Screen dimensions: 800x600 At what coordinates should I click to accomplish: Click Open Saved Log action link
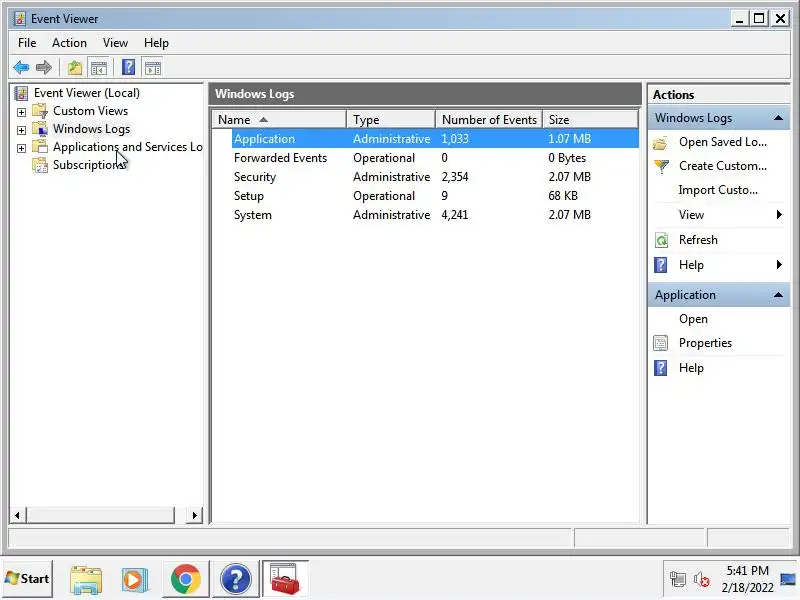click(722, 142)
